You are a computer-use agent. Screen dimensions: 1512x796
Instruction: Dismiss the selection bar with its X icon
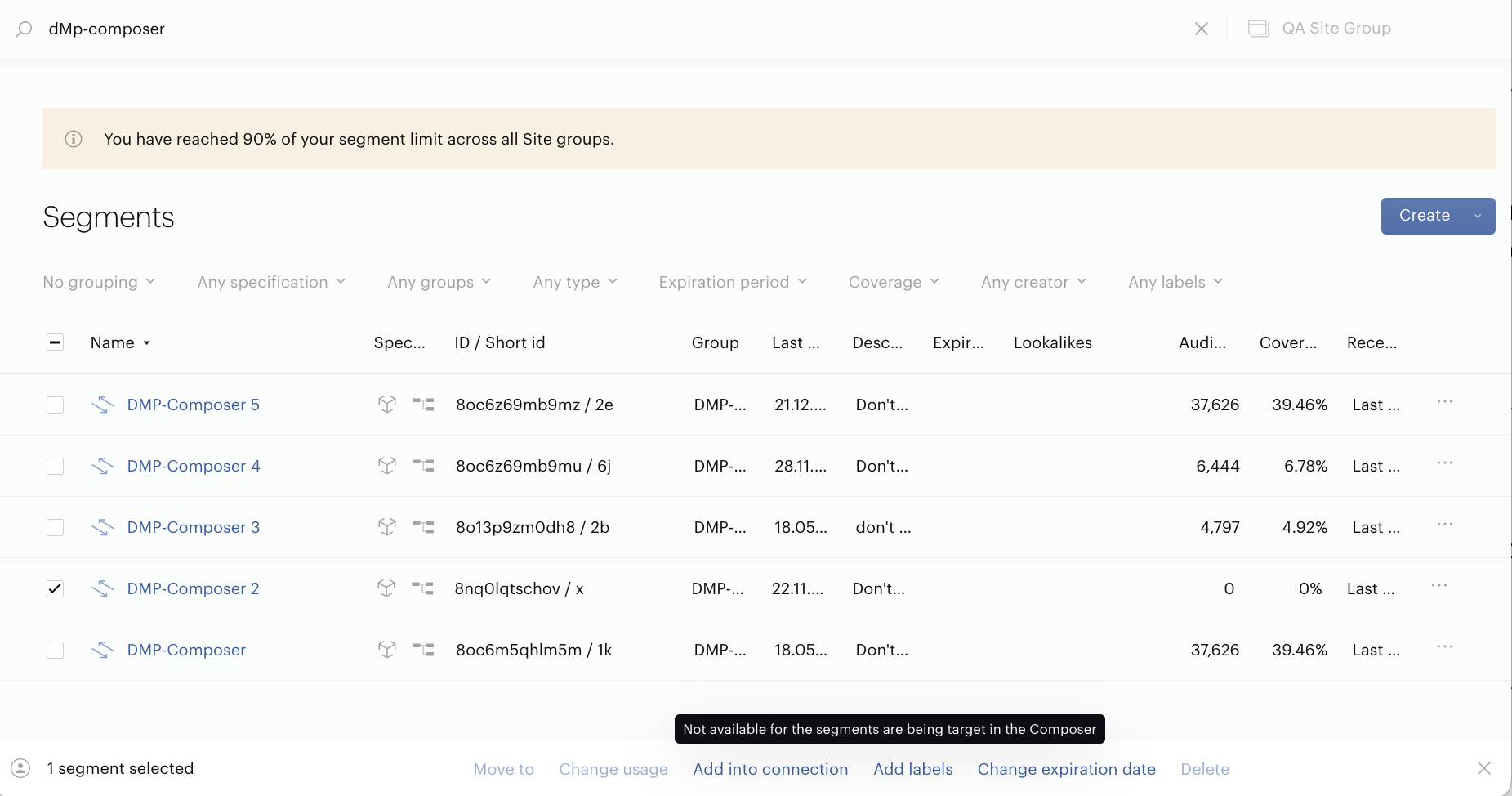pyautogui.click(x=1484, y=768)
